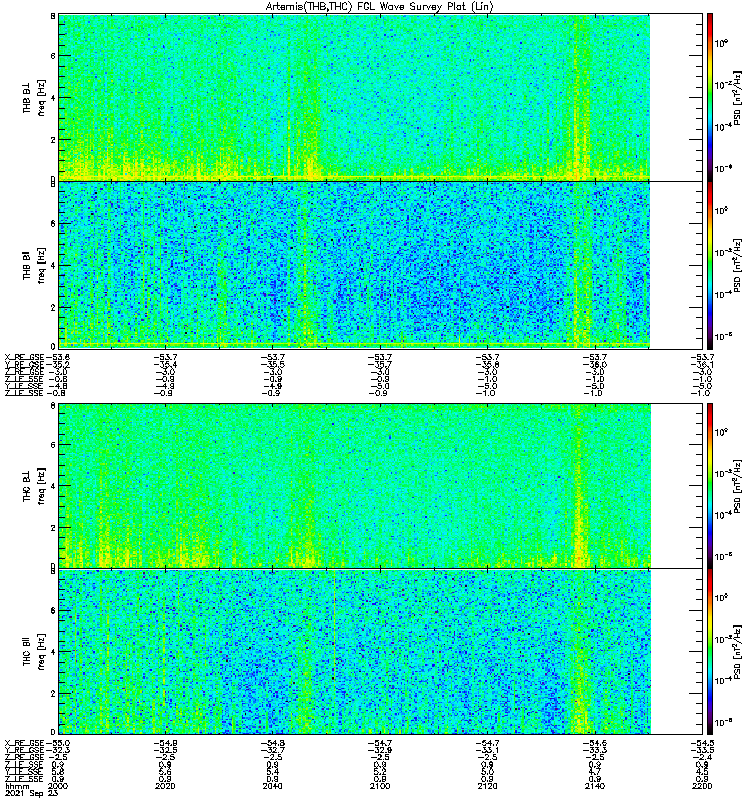This screenshot has height=800, width=750.
Task: Click the THC B⊥ axis label
Action: click(27, 486)
